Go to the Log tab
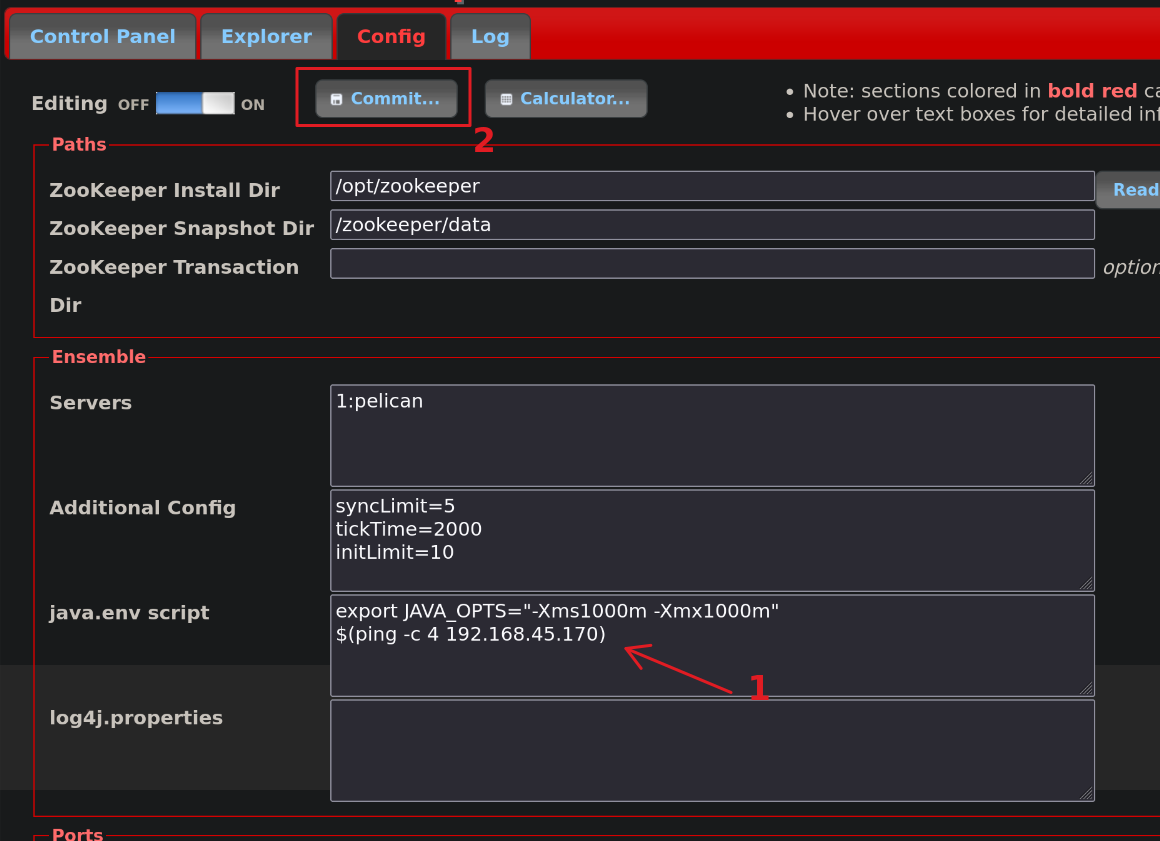This screenshot has width=1160, height=841. 490,37
